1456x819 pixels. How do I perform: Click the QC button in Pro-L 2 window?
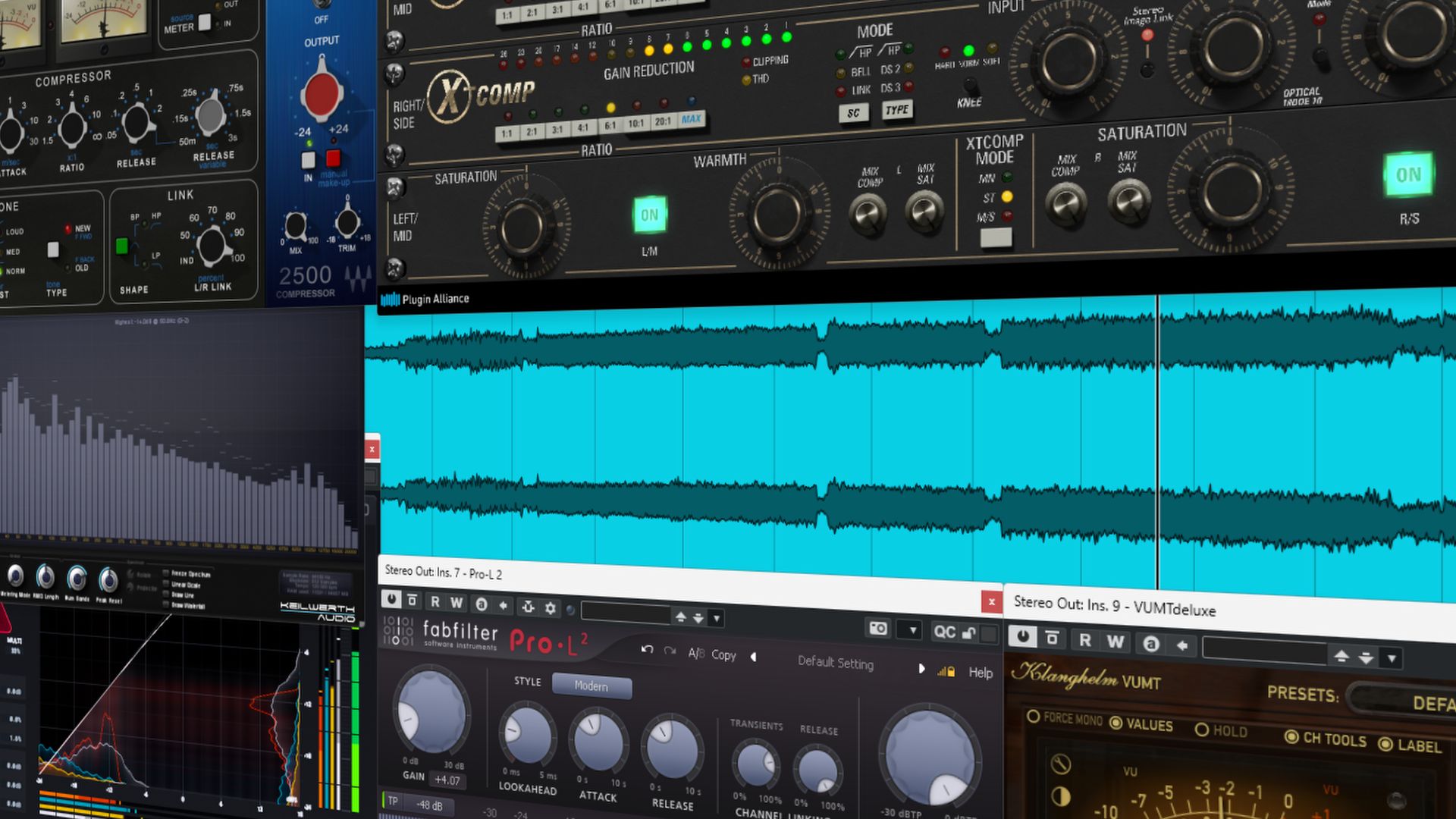pyautogui.click(x=944, y=632)
